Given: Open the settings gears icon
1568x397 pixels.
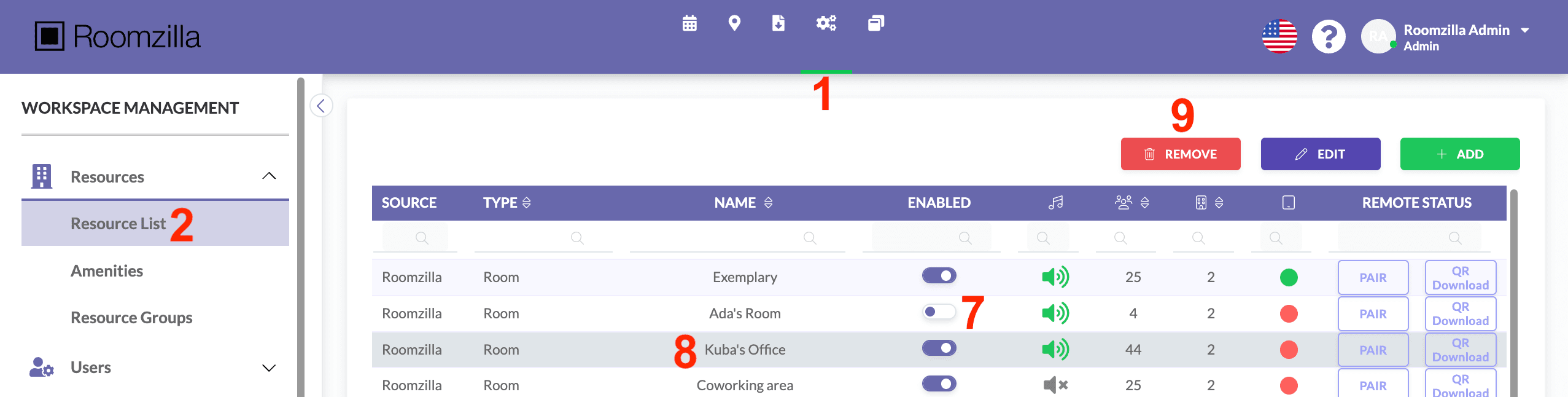Looking at the screenshot, I should coord(826,23).
